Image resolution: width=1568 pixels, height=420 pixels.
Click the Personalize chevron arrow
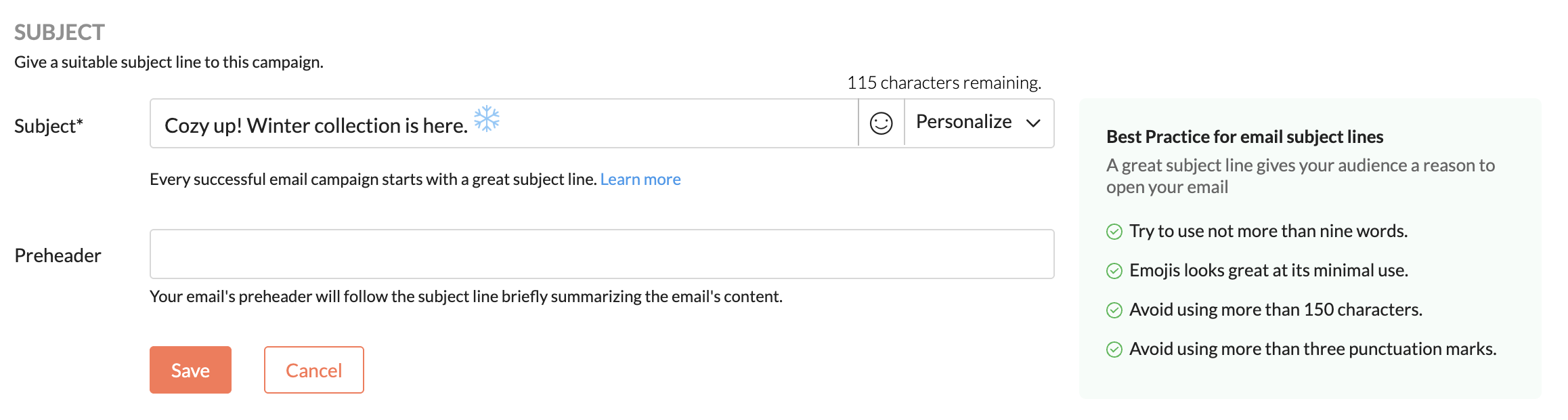[x=1032, y=123]
